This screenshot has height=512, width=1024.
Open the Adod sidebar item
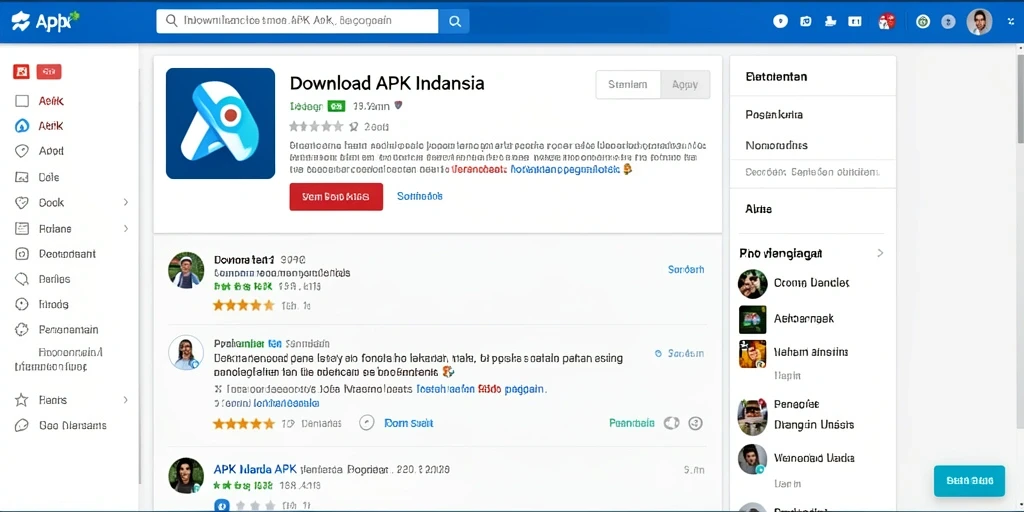(39, 151)
